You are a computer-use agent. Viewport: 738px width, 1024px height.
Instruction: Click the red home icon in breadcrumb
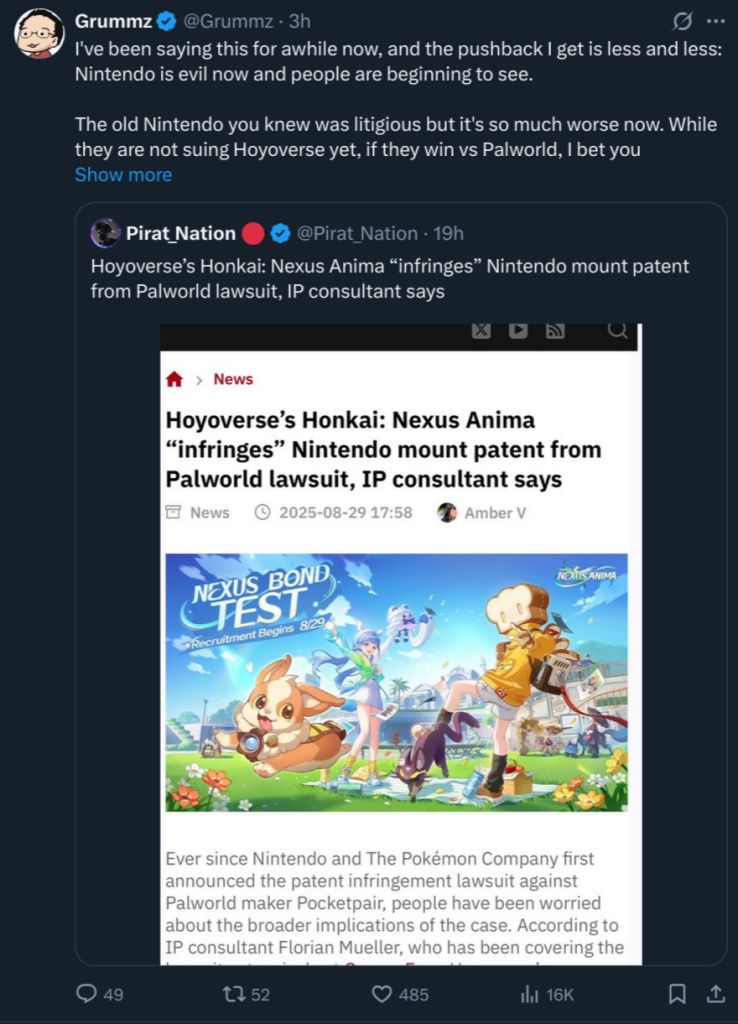coord(174,379)
